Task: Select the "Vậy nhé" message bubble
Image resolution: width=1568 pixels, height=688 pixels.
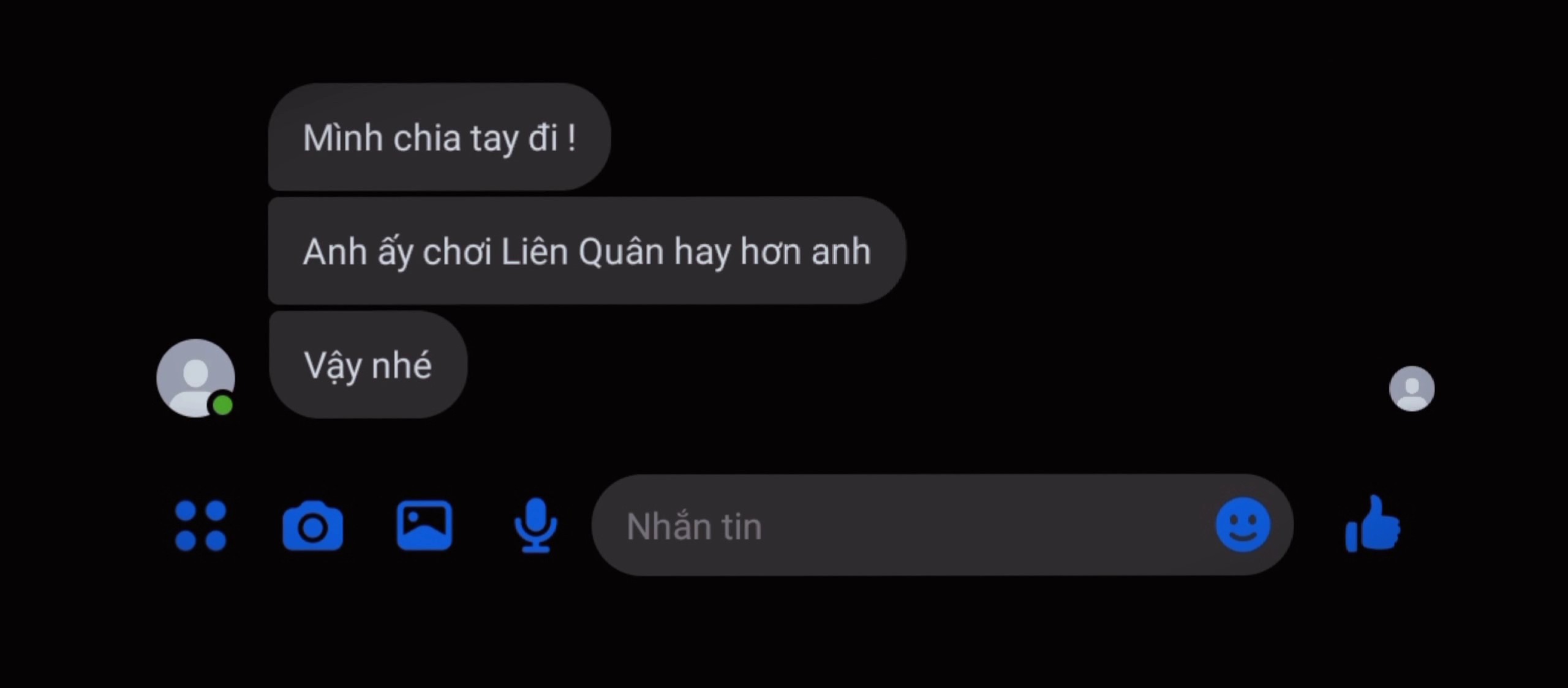Action: (367, 365)
